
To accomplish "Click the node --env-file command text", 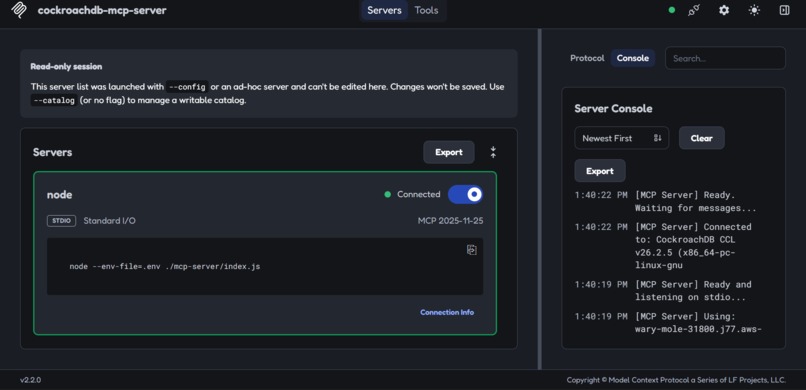I will point(164,267).
